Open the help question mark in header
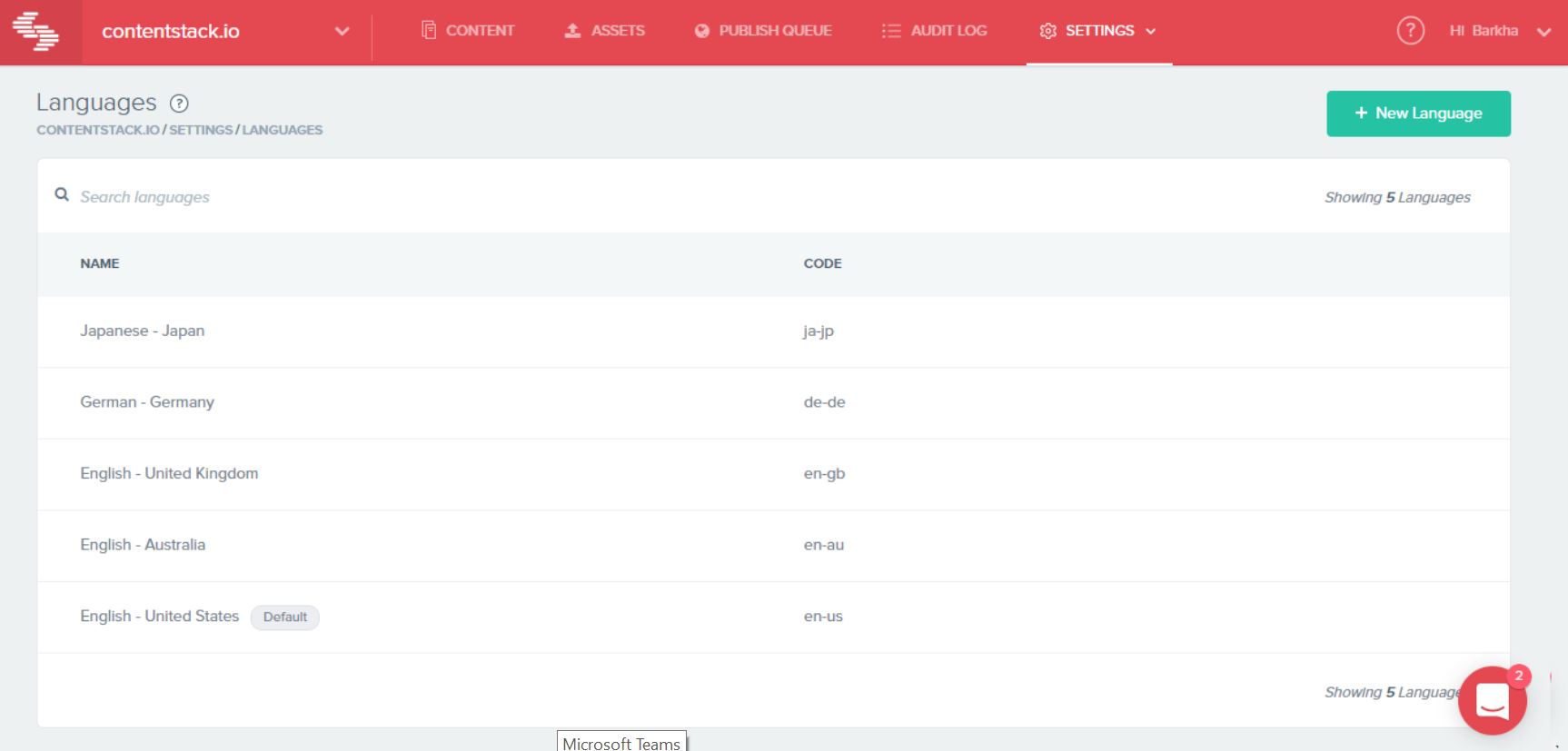This screenshot has width=1568, height=751. (1410, 31)
